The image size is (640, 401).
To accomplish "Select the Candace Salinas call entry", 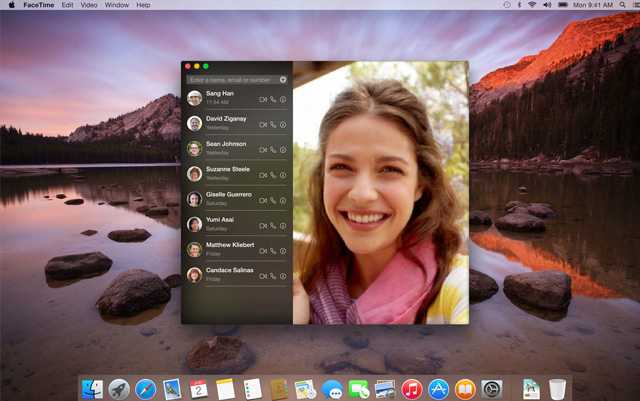I will [x=225, y=275].
